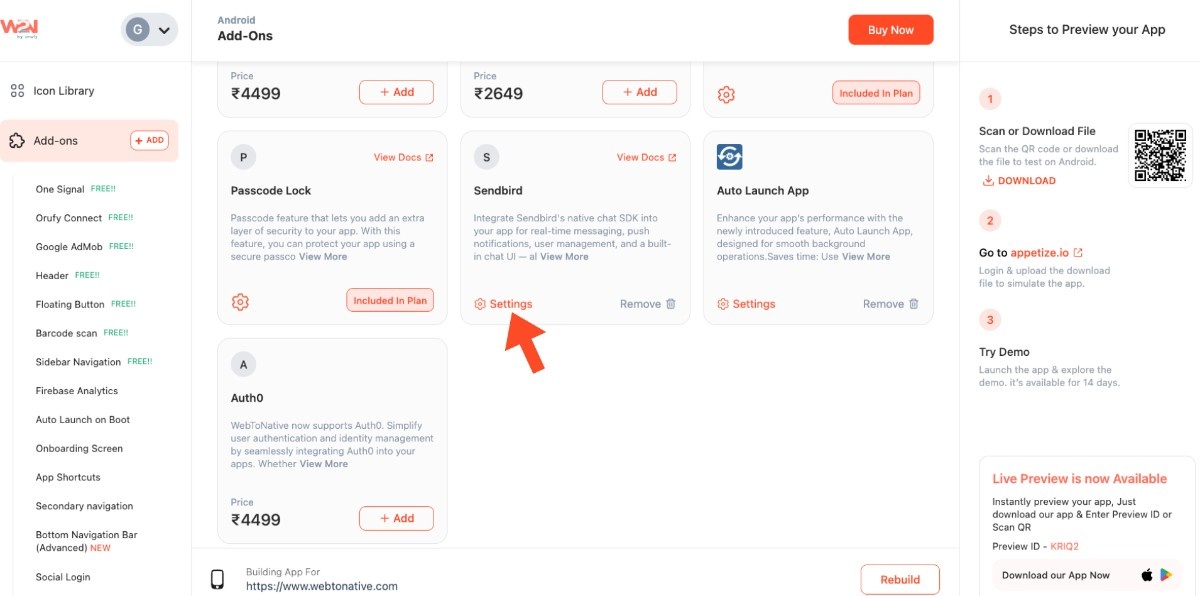The image size is (1200, 596).
Task: Click the Passcode Lock gear settings icon
Action: pos(240,301)
